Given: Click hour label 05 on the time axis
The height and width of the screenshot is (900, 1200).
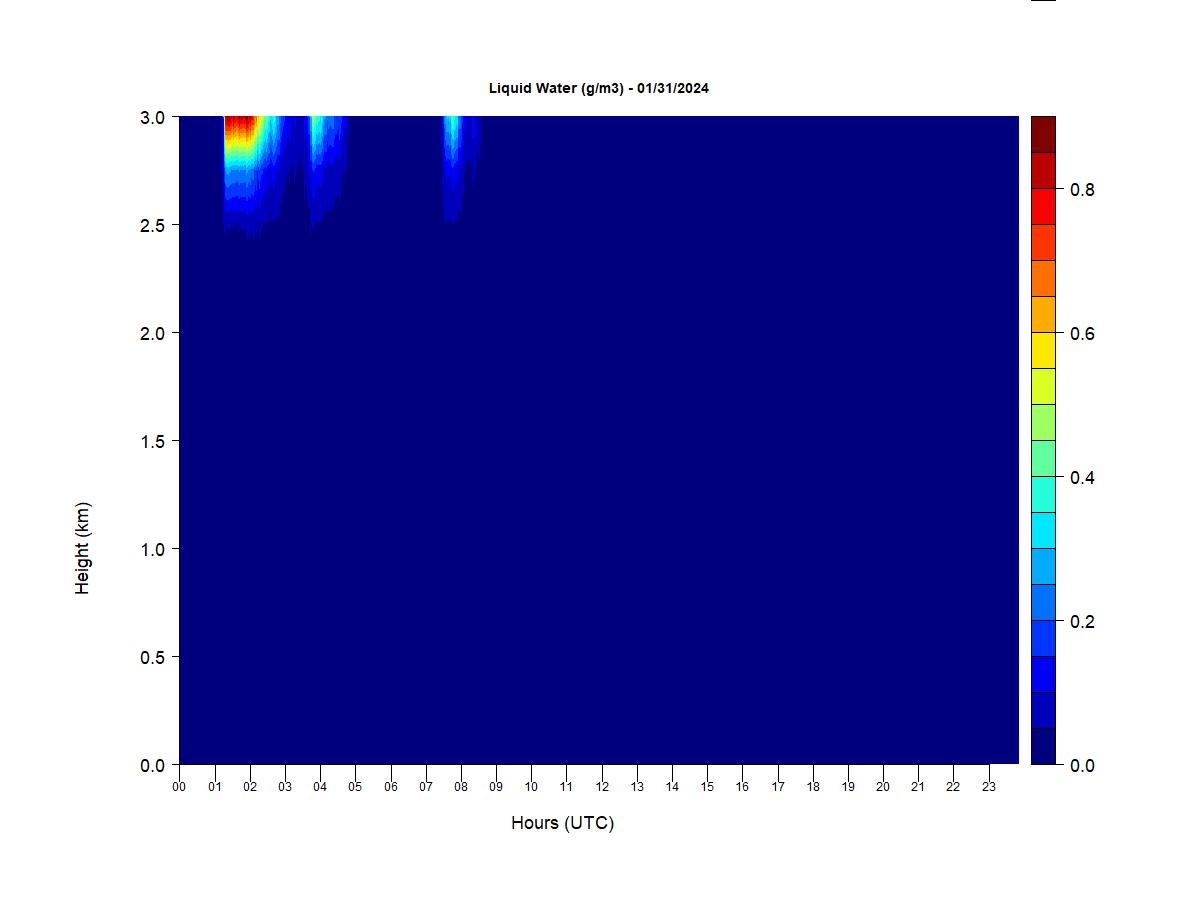Looking at the screenshot, I should (x=355, y=787).
